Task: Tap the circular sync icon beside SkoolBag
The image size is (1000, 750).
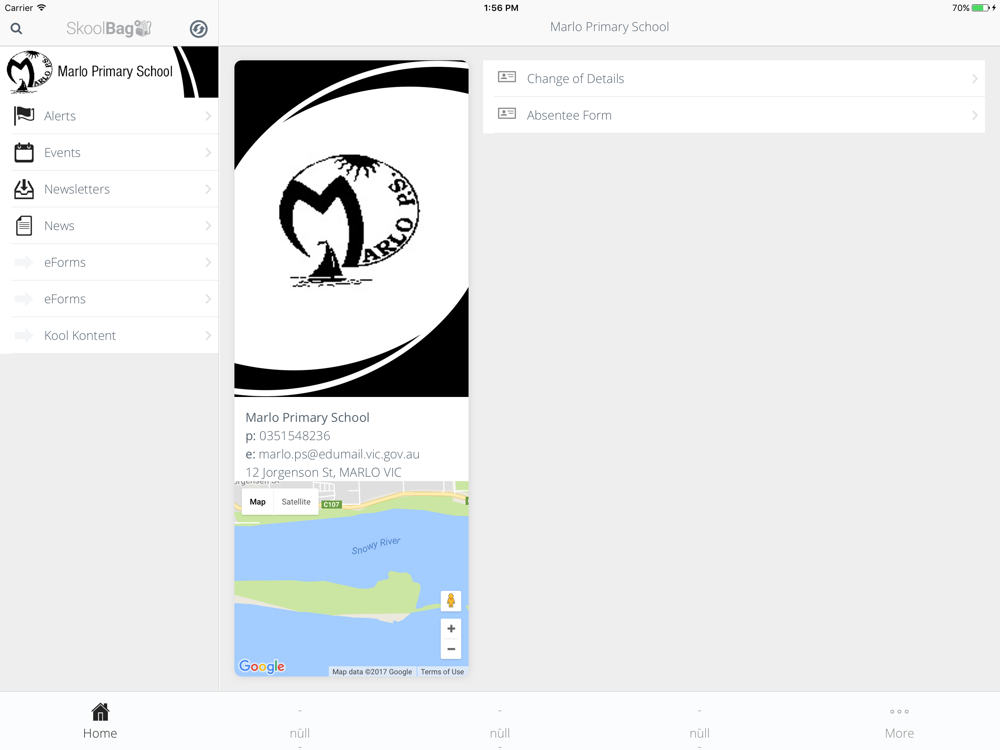Action: point(198,29)
